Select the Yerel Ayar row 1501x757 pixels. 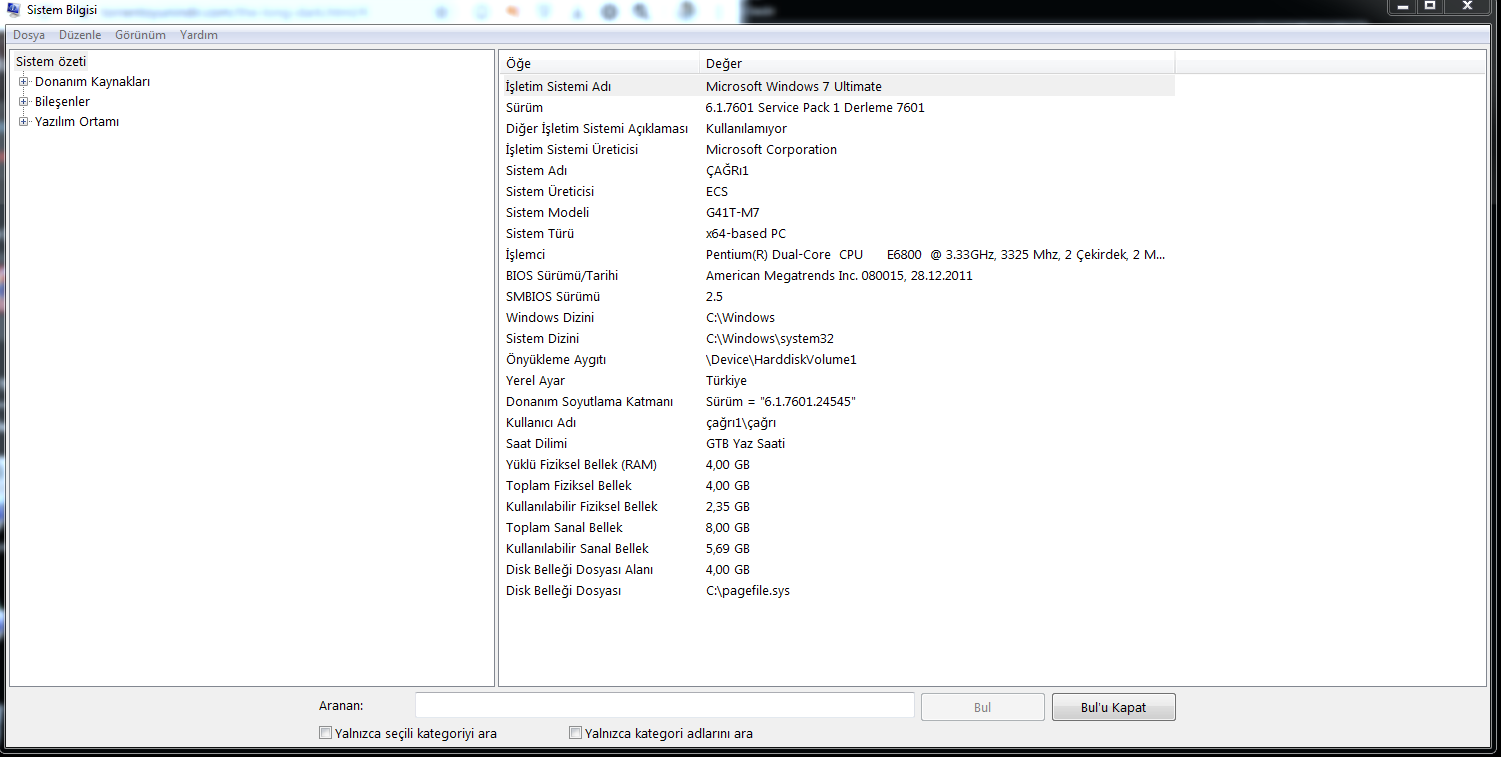pos(837,381)
